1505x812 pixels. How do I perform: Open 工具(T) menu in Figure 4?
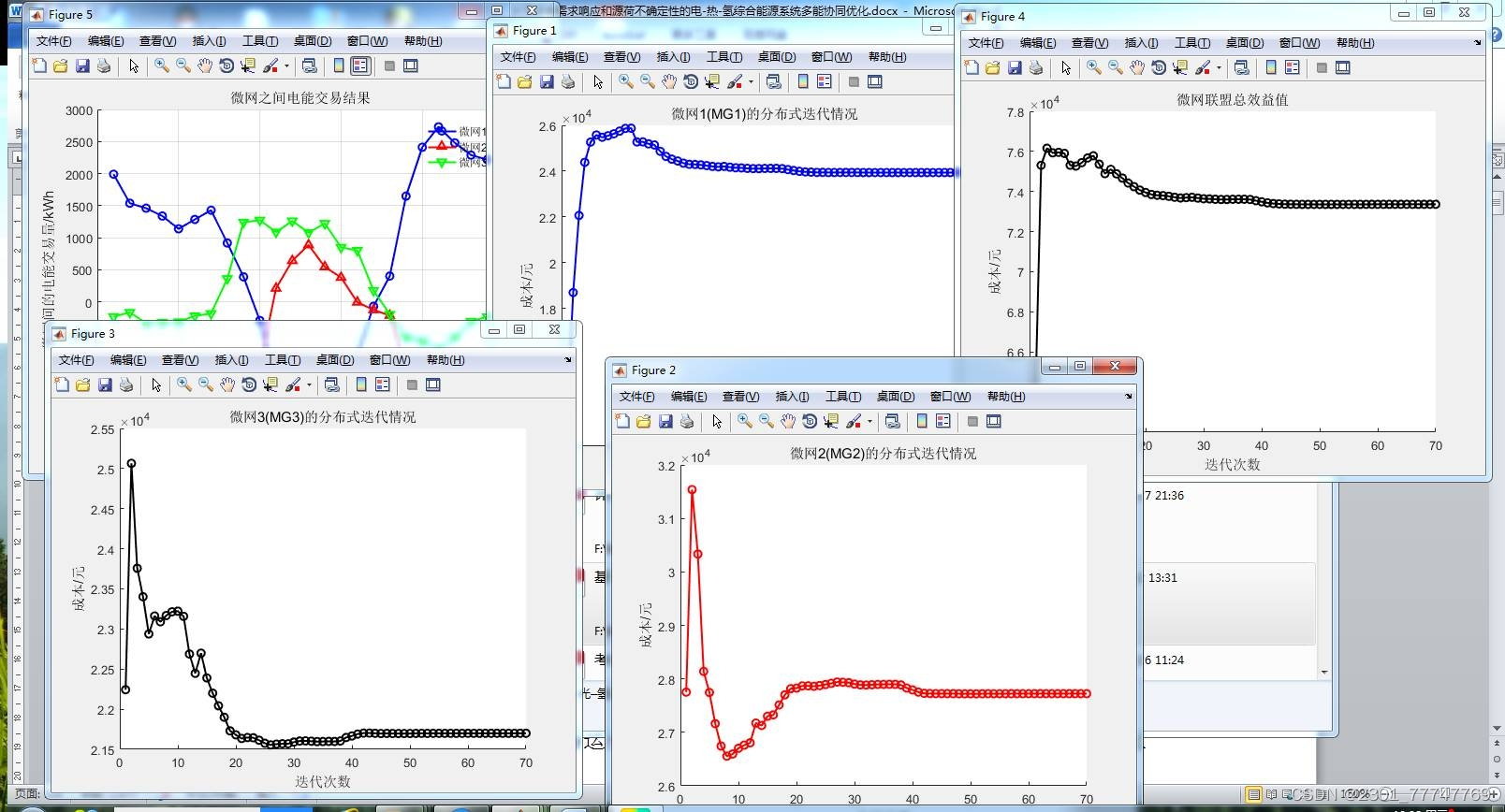pos(1192,43)
